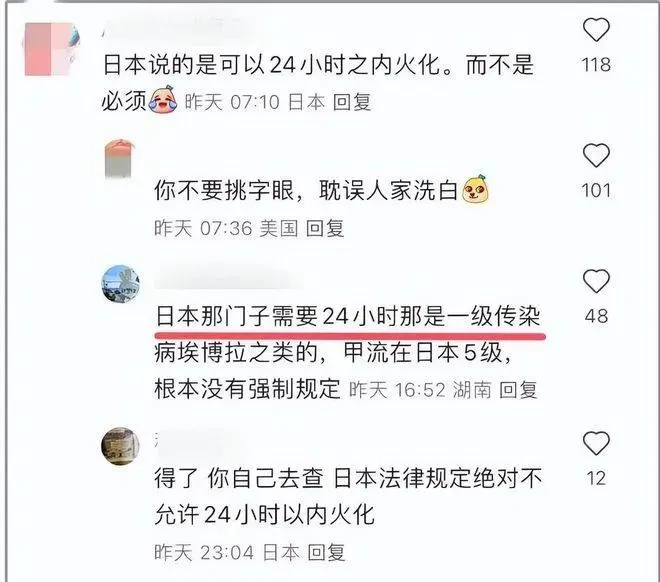Tap the heart on the 48-like comment
This screenshot has width=660, height=582.
[x=596, y=281]
